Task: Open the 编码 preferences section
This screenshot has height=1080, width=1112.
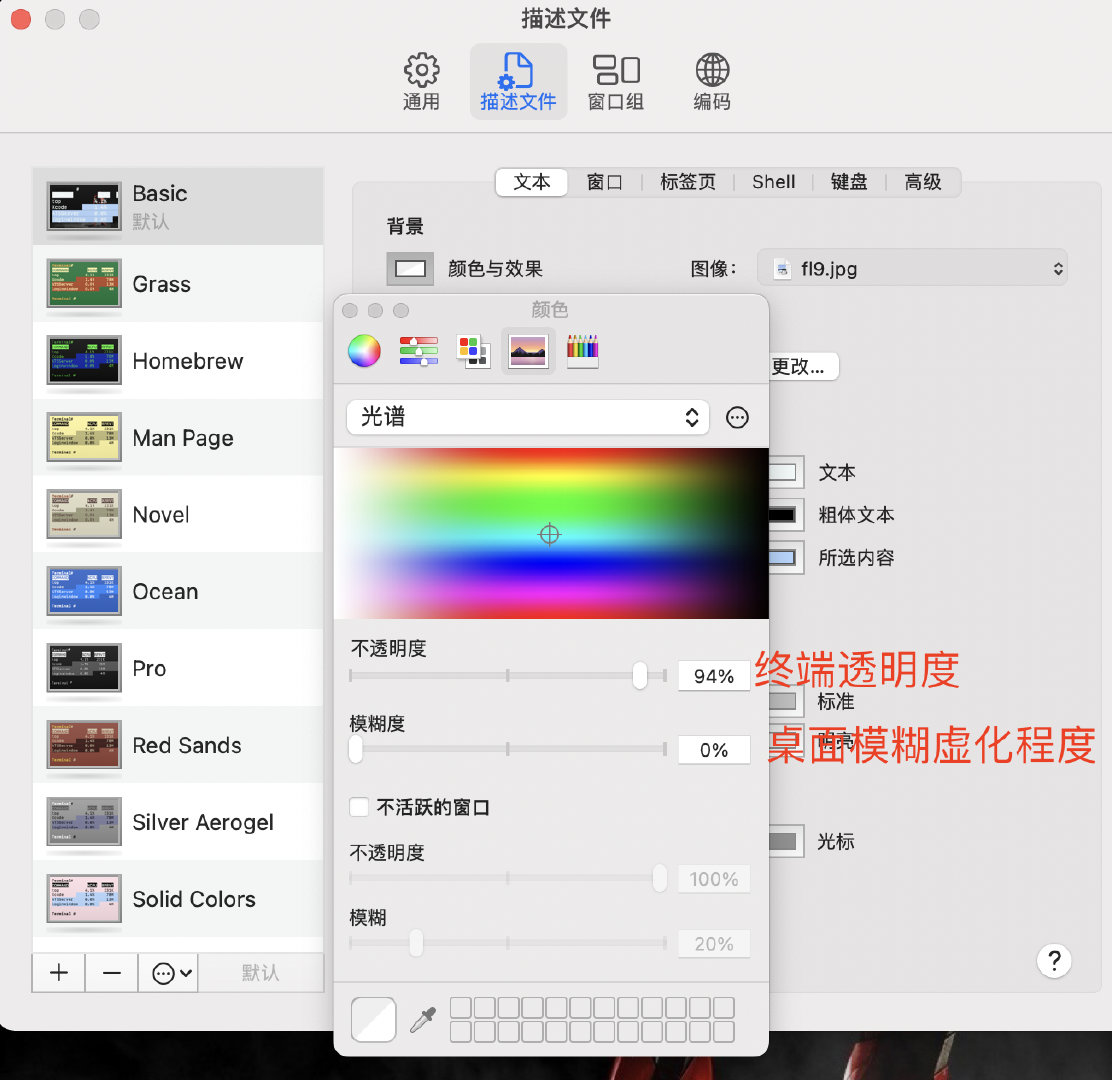Action: coord(711,80)
